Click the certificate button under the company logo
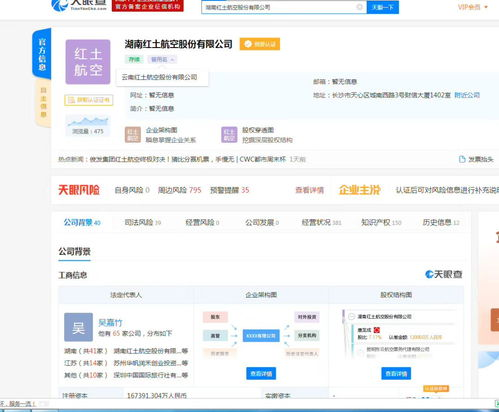This screenshot has width=499, height=412. 89,100
